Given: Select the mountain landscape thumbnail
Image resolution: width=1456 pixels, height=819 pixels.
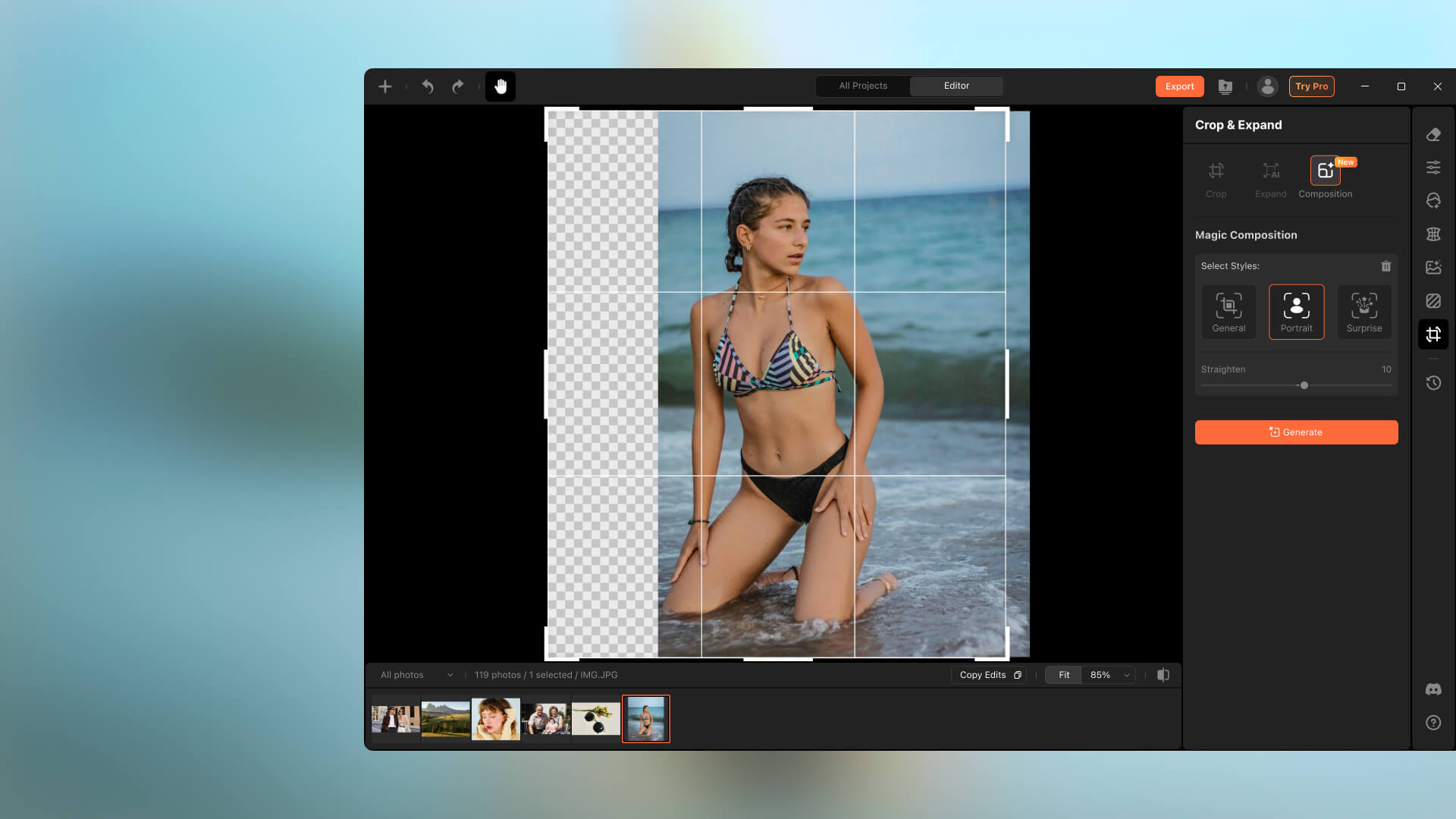Looking at the screenshot, I should 446,719.
